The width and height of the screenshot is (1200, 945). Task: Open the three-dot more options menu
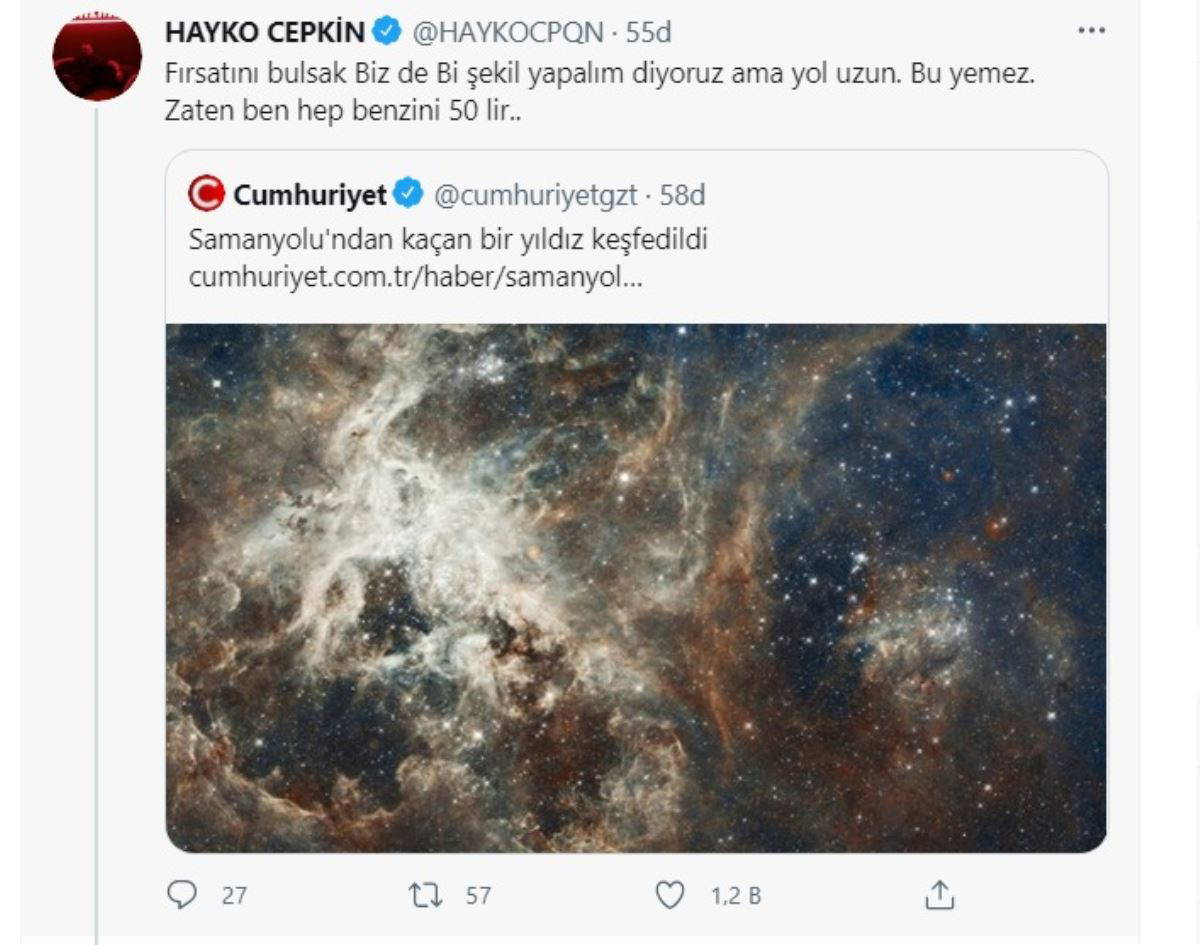pyautogui.click(x=1091, y=32)
